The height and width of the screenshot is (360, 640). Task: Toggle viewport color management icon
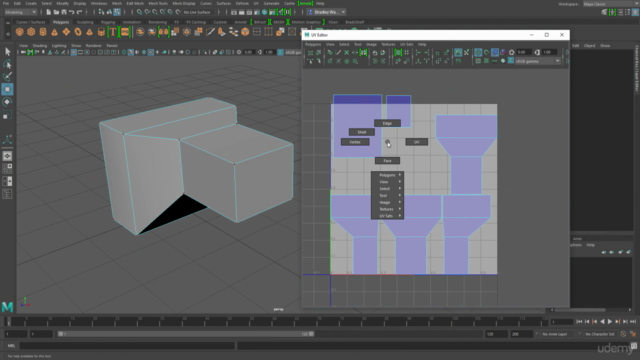(x=280, y=52)
